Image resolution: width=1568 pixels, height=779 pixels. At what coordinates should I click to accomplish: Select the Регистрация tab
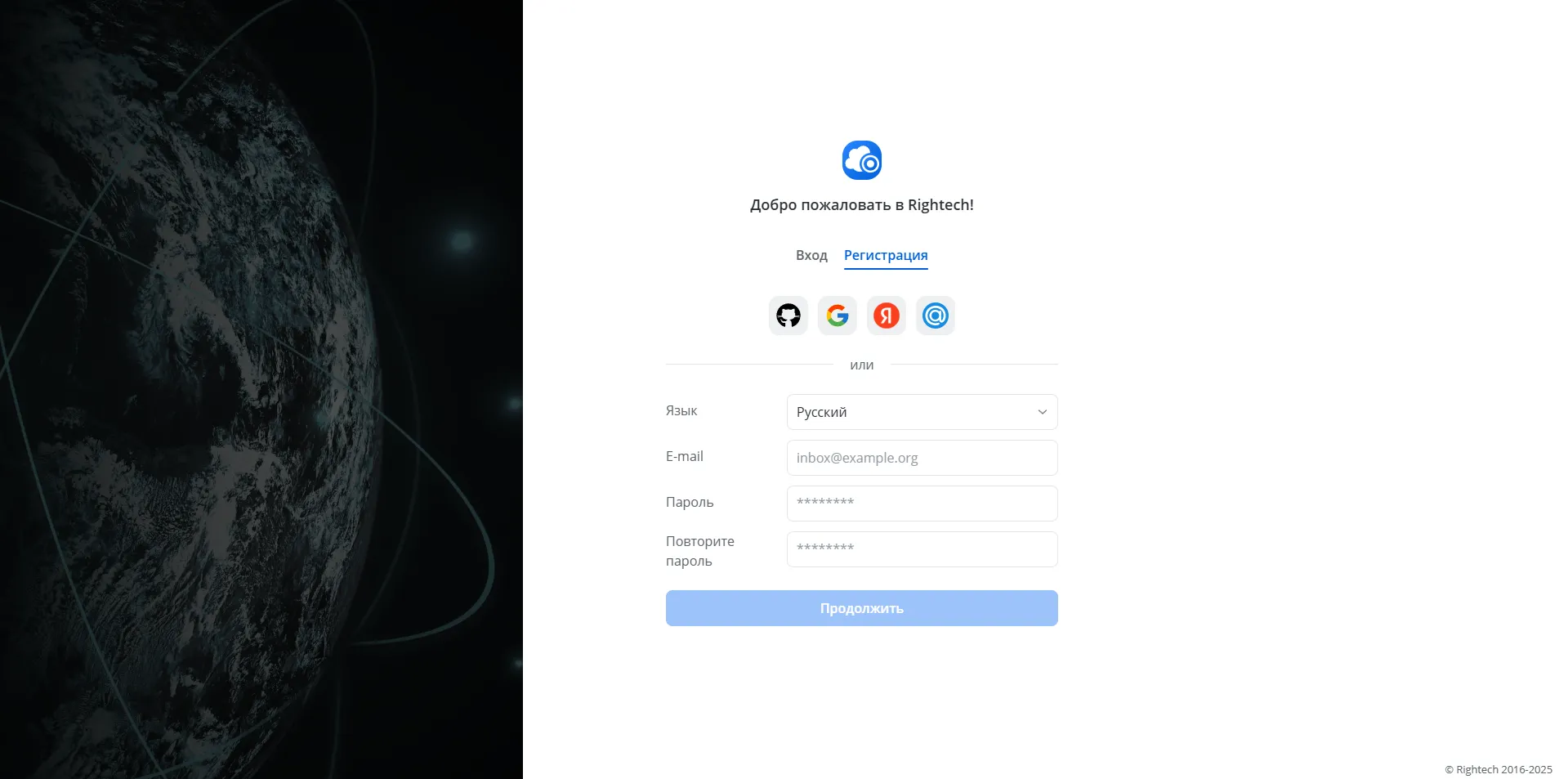886,255
